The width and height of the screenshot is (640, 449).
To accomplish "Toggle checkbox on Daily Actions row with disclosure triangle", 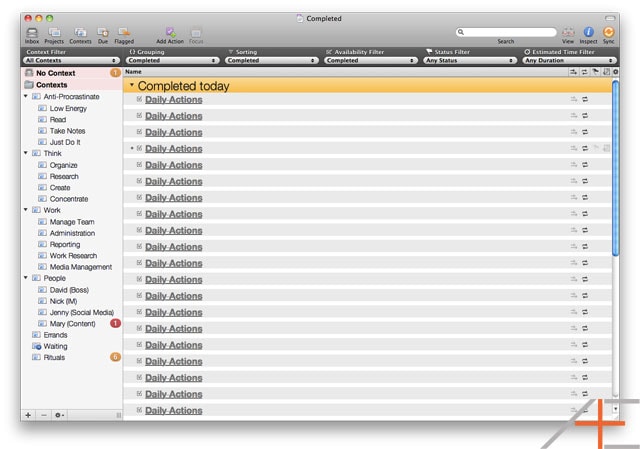I will coord(139,148).
